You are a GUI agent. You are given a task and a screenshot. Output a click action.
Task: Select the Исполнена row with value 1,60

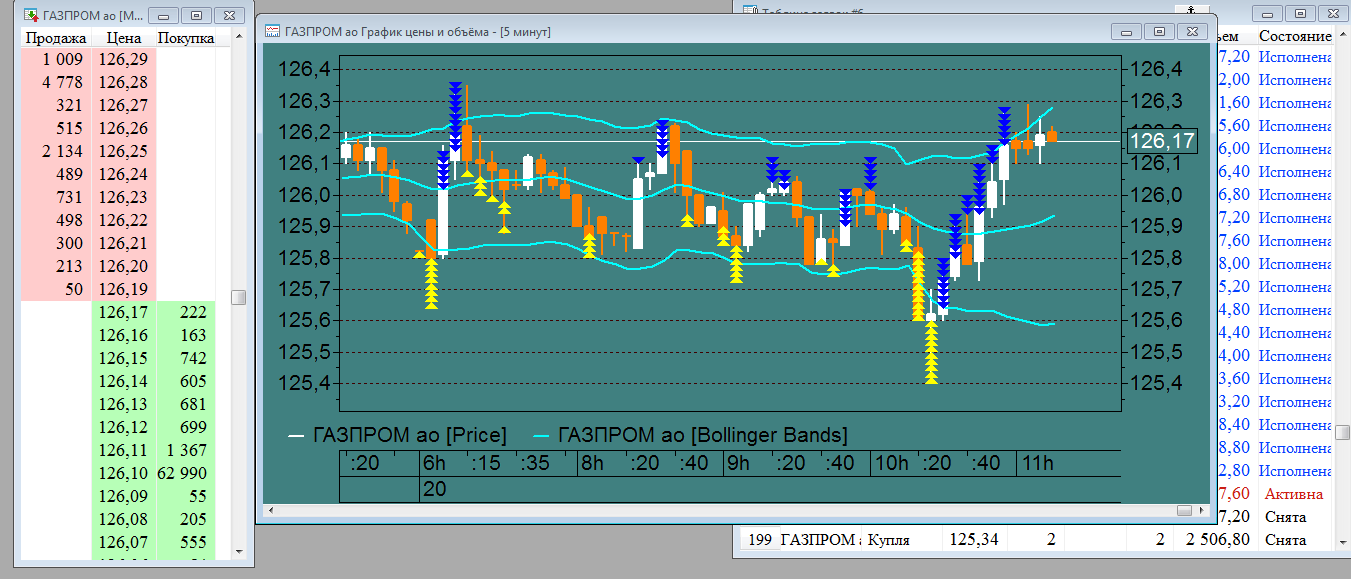pos(1275,103)
